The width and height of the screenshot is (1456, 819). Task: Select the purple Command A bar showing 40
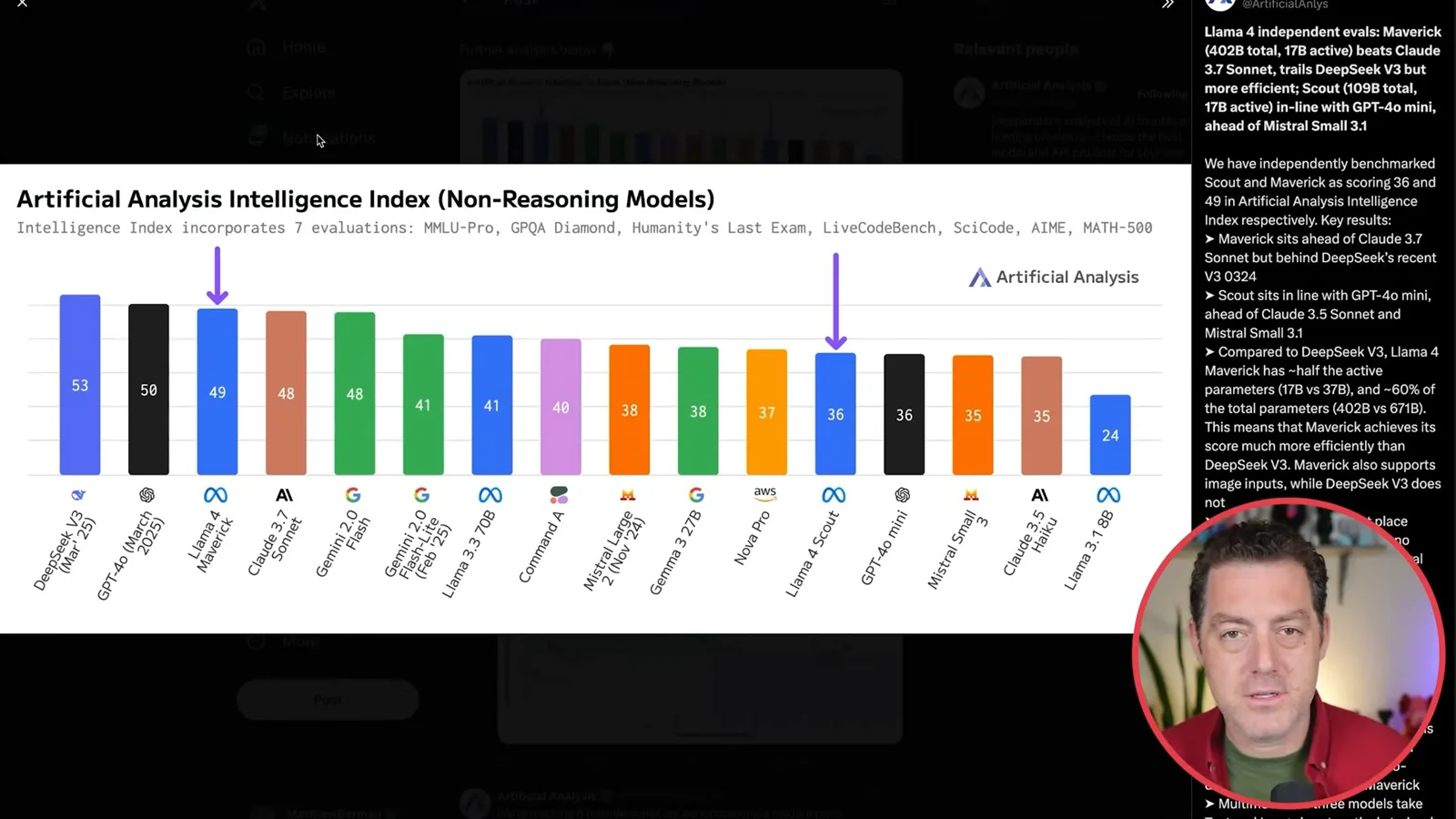pos(561,407)
